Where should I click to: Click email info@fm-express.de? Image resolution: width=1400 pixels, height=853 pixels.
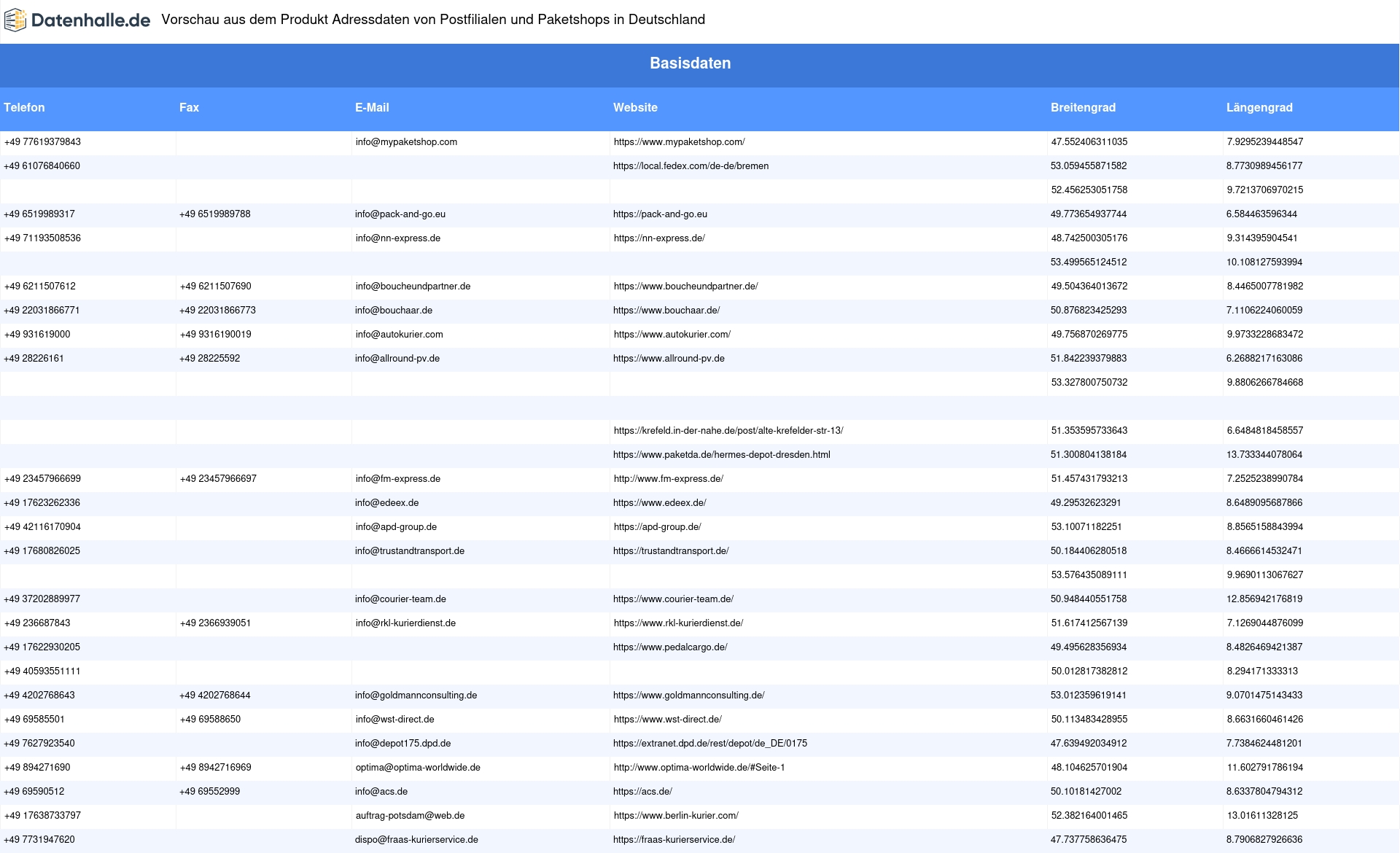(x=398, y=479)
